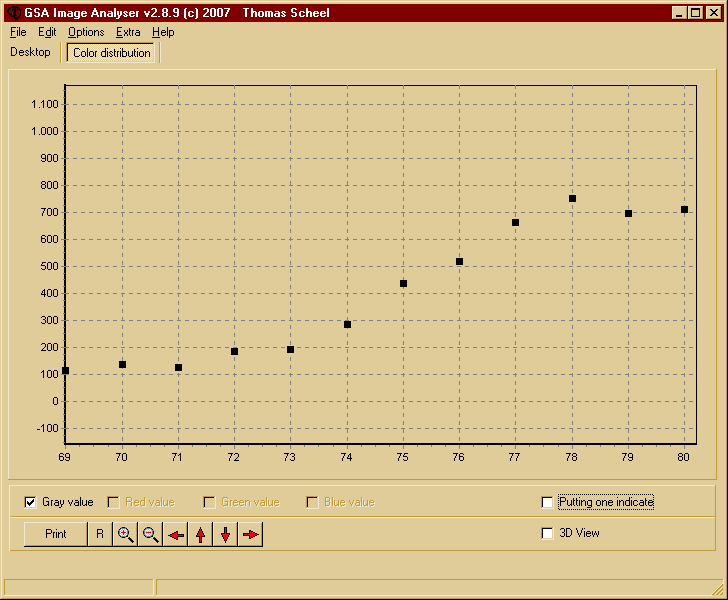The image size is (728, 600).
Task: Maximize the GSA Image Analyser window
Action: pos(696,13)
